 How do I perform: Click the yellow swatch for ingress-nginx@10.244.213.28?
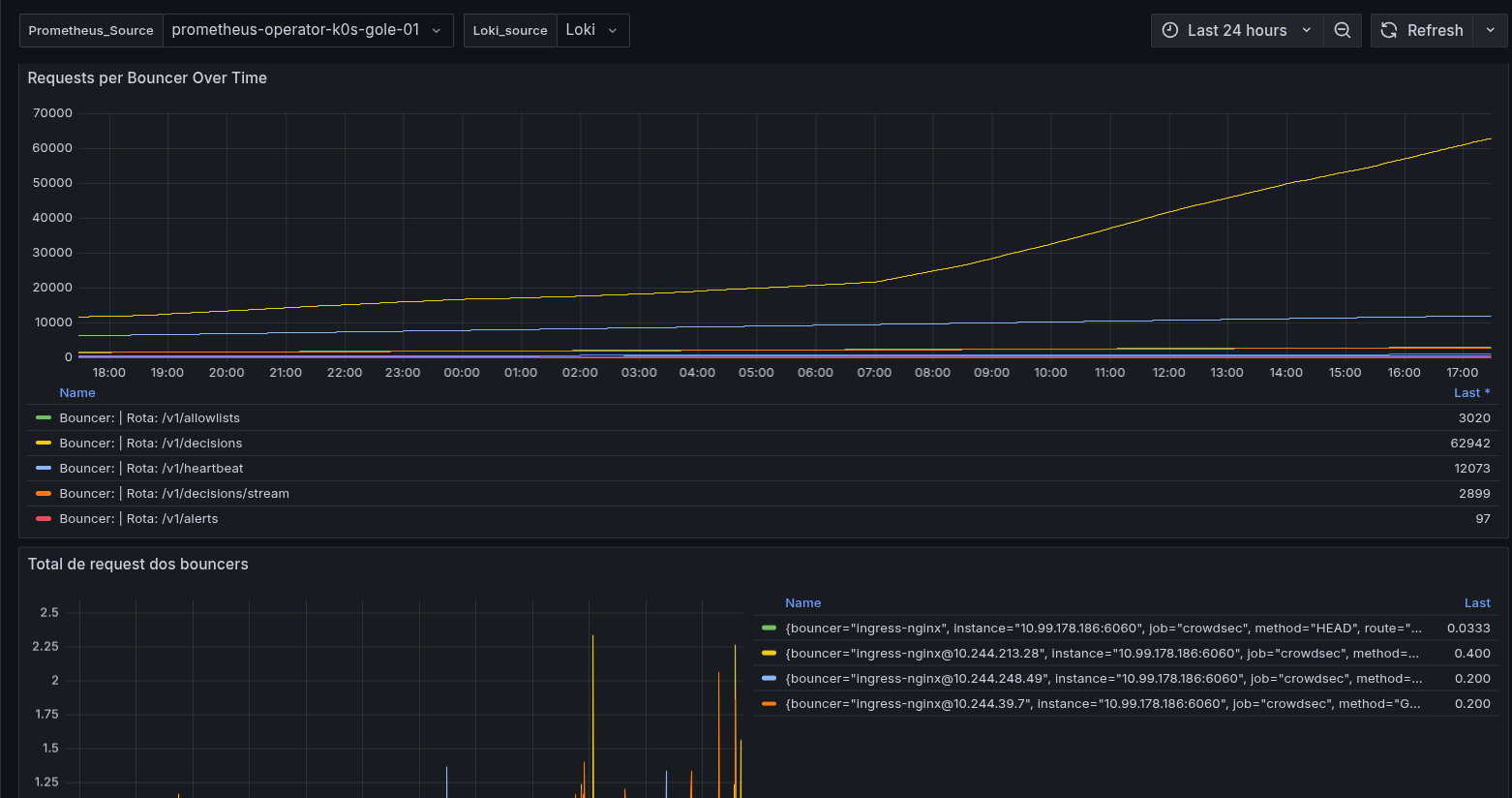coord(770,654)
